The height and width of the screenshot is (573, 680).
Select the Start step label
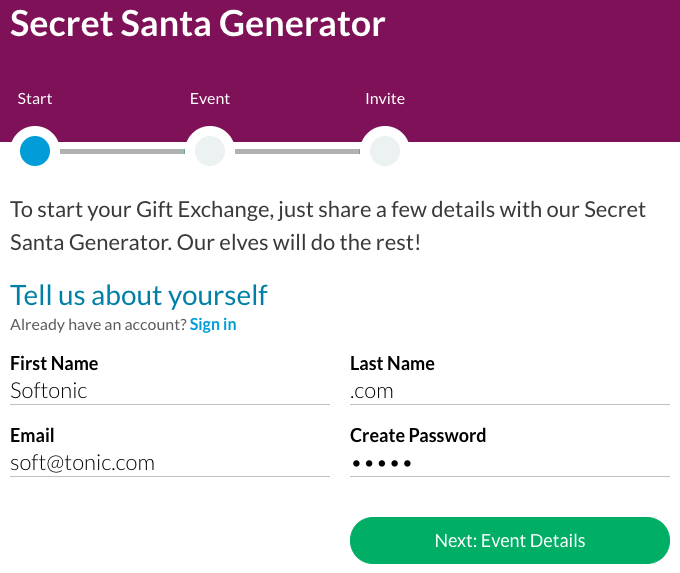pyautogui.click(x=35, y=99)
